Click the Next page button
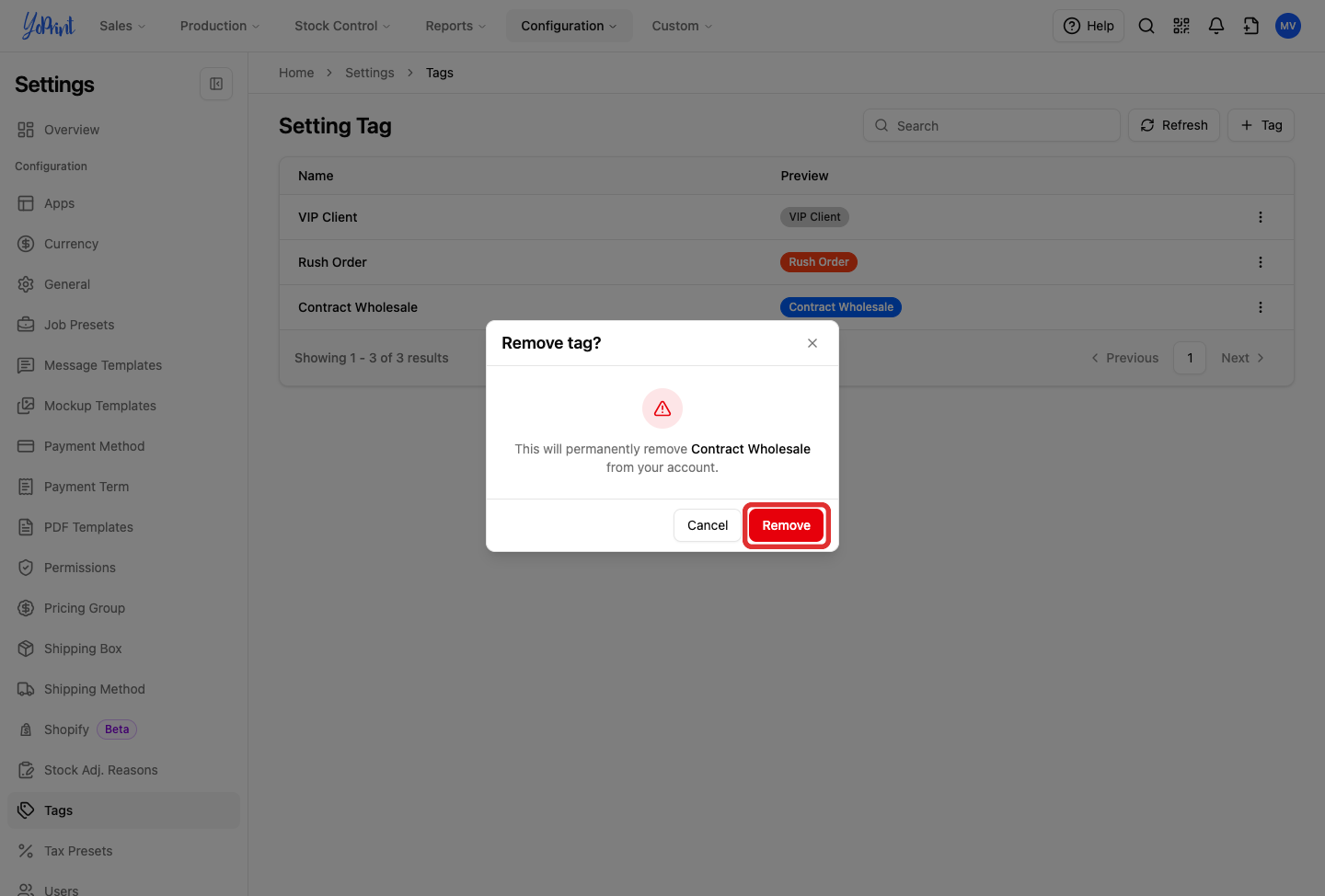Image resolution: width=1325 pixels, height=896 pixels. [x=1242, y=358]
